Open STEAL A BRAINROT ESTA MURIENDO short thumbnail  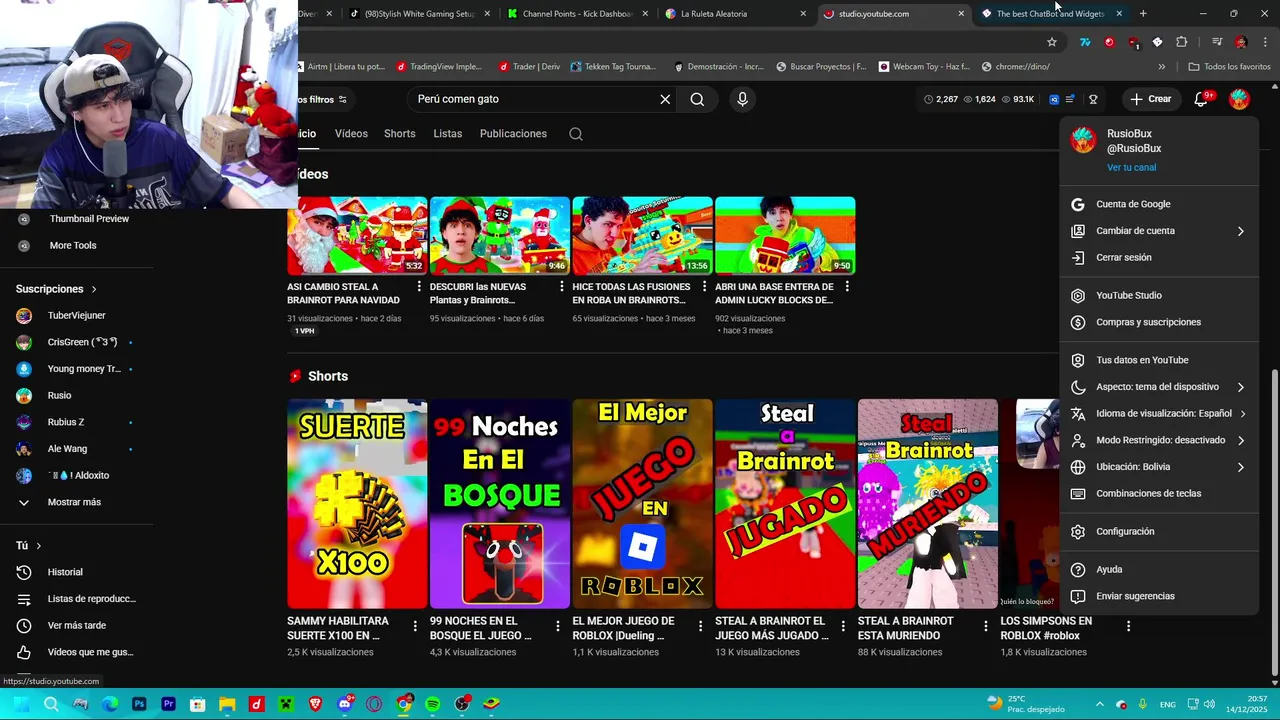(x=928, y=504)
